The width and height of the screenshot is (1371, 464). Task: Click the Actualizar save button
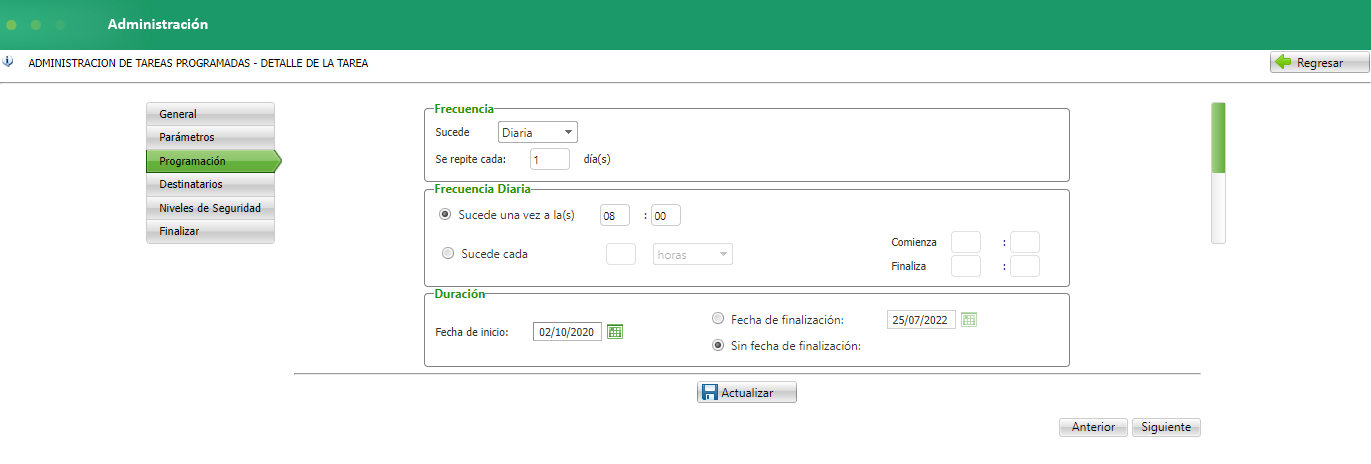tap(747, 393)
